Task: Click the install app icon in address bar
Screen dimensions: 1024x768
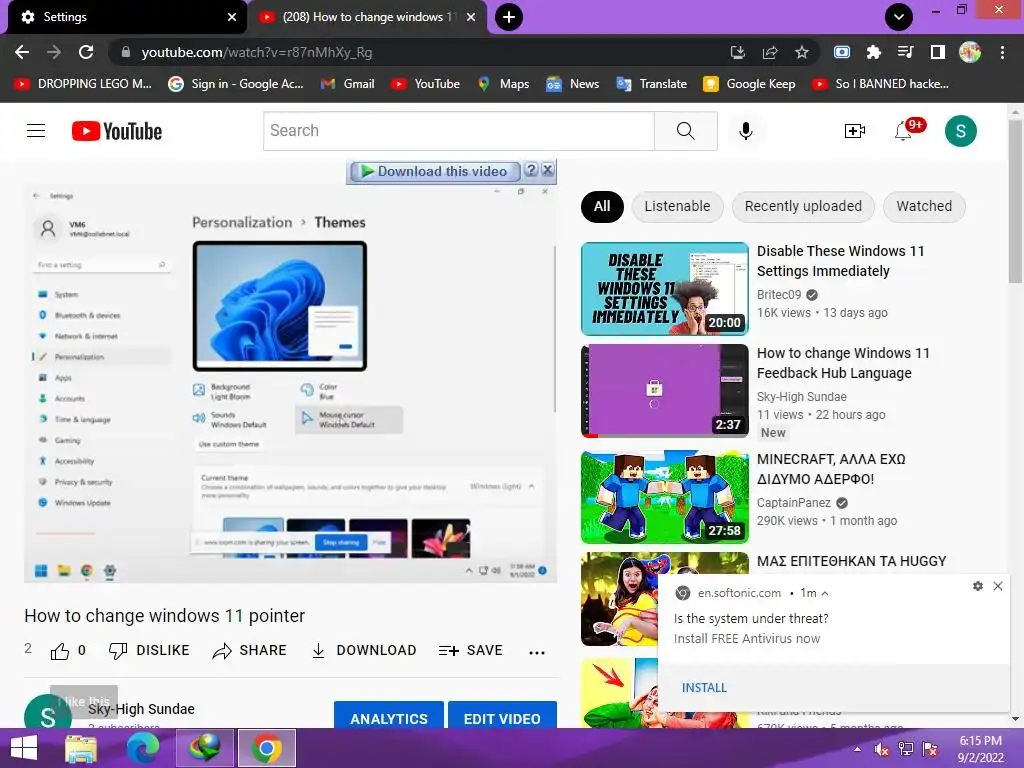Action: (738, 52)
